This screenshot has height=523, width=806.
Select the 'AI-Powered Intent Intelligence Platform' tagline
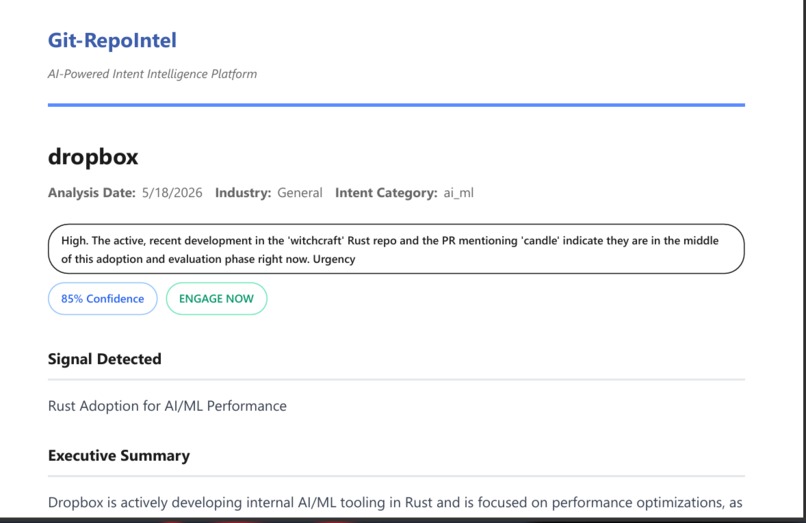pos(152,74)
